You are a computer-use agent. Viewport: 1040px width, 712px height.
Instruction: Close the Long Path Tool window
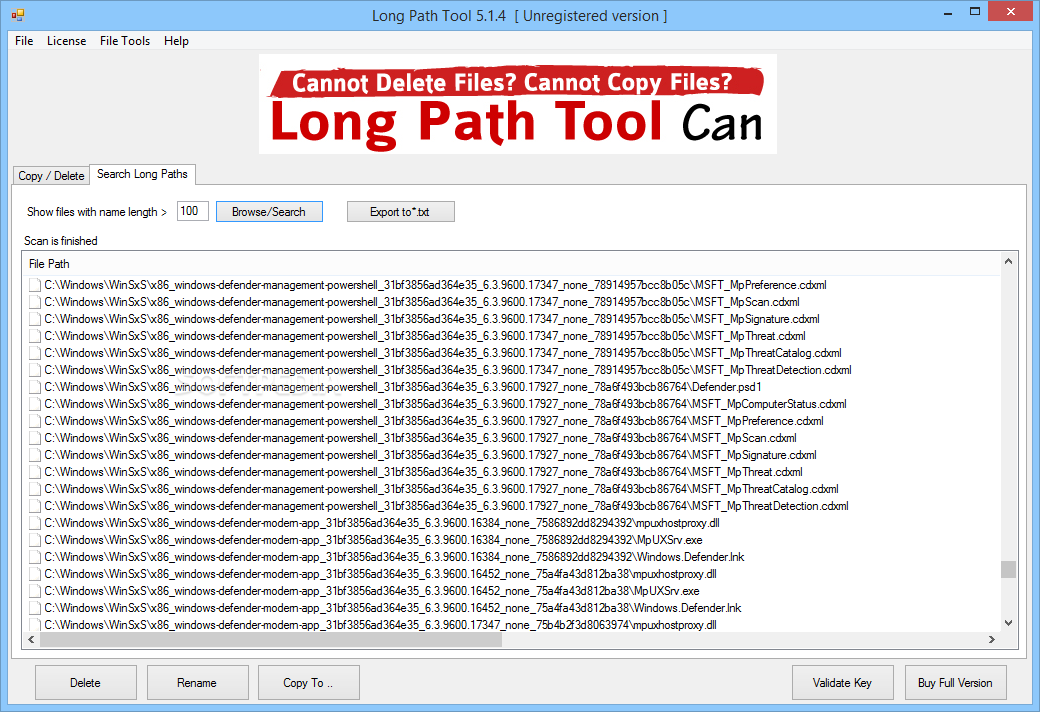tap(1011, 11)
